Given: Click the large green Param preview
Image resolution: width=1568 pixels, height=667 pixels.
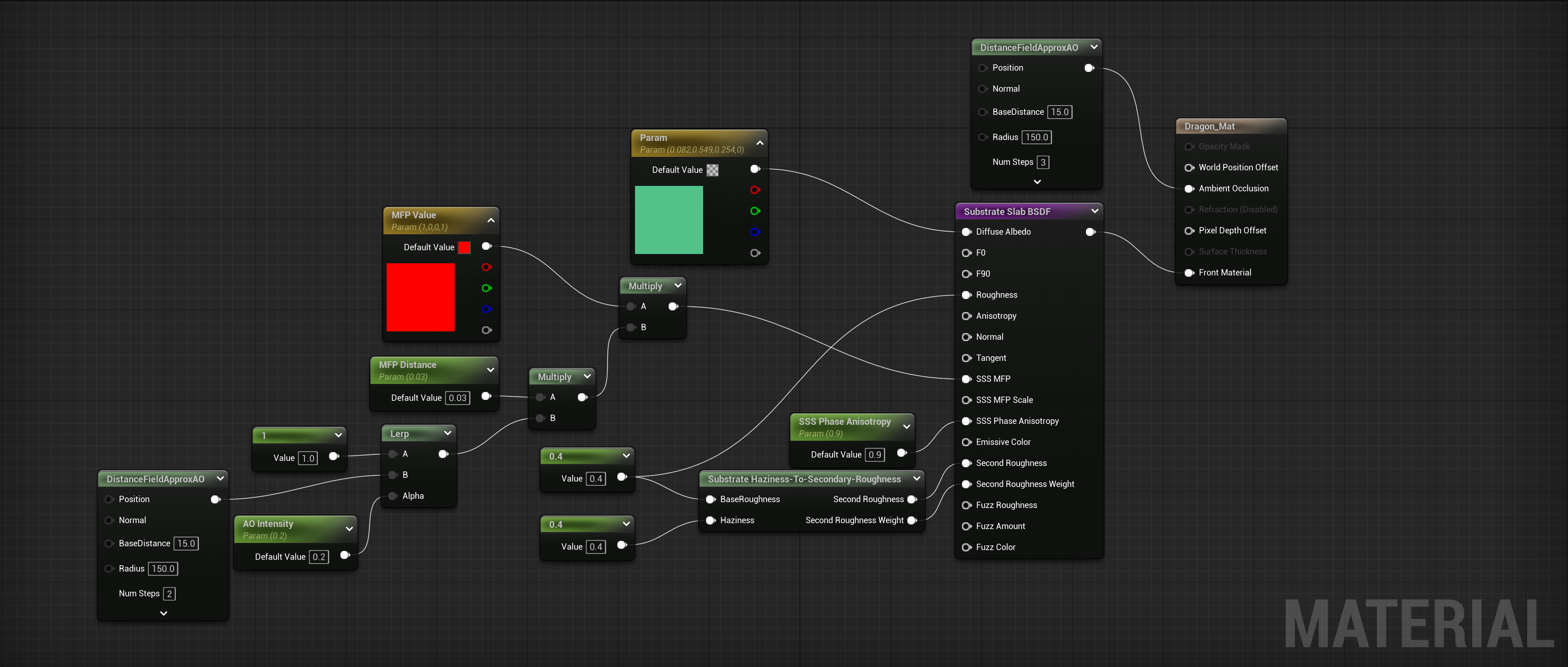Looking at the screenshot, I should point(669,220).
